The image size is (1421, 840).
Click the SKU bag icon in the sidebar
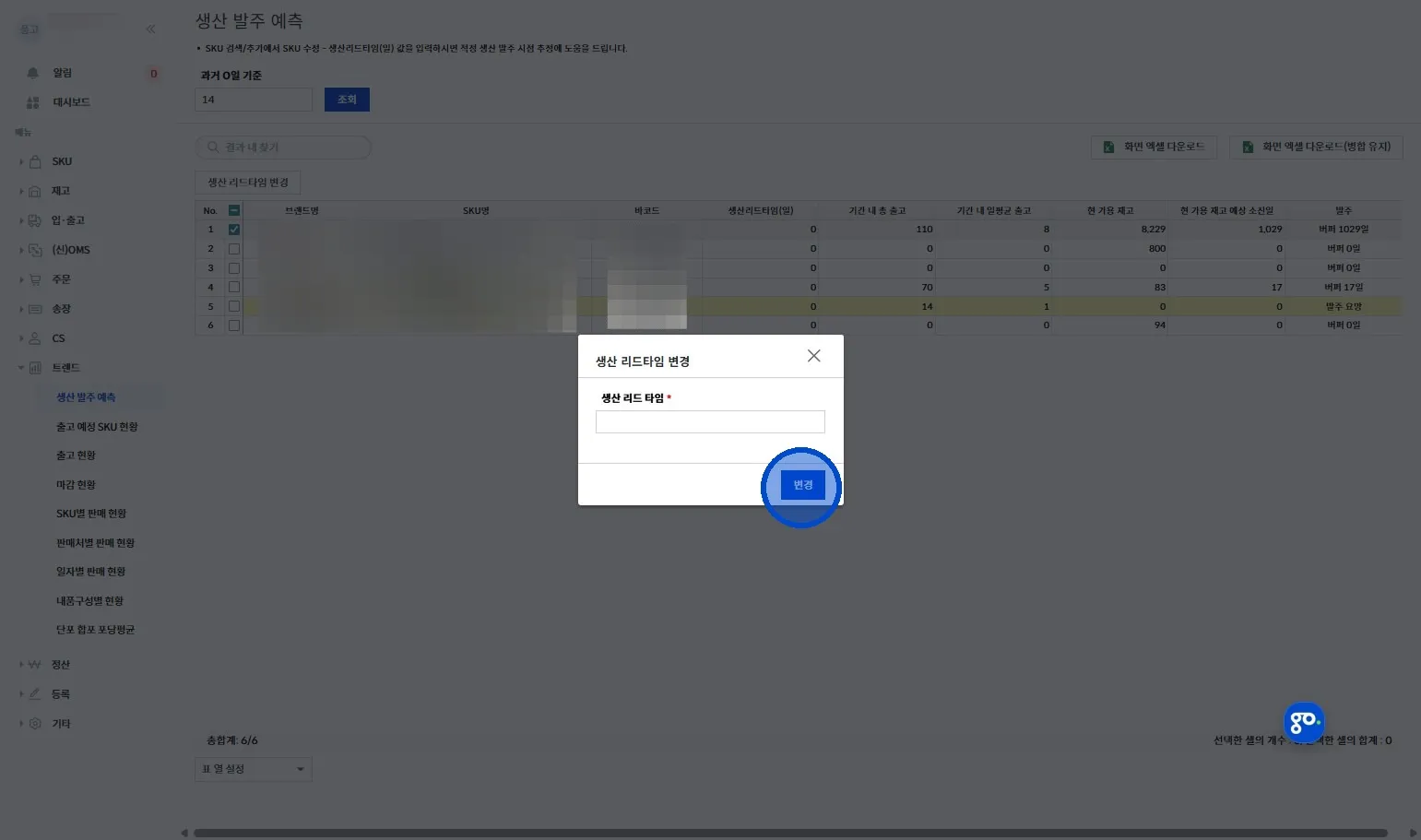tap(35, 161)
